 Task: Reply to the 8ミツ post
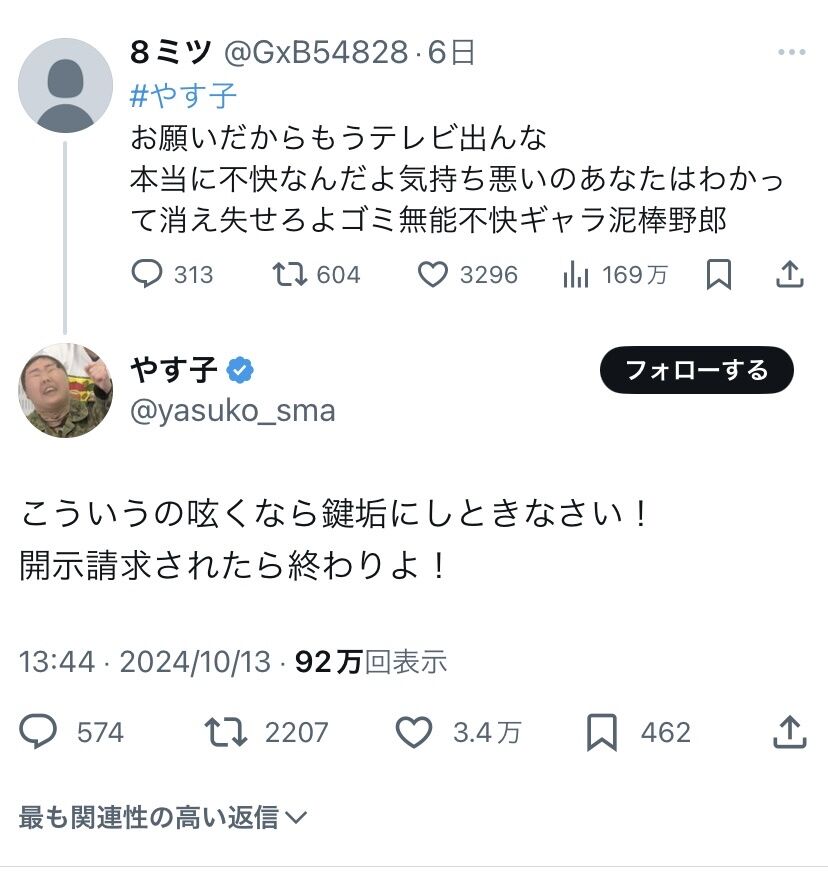pos(147,274)
